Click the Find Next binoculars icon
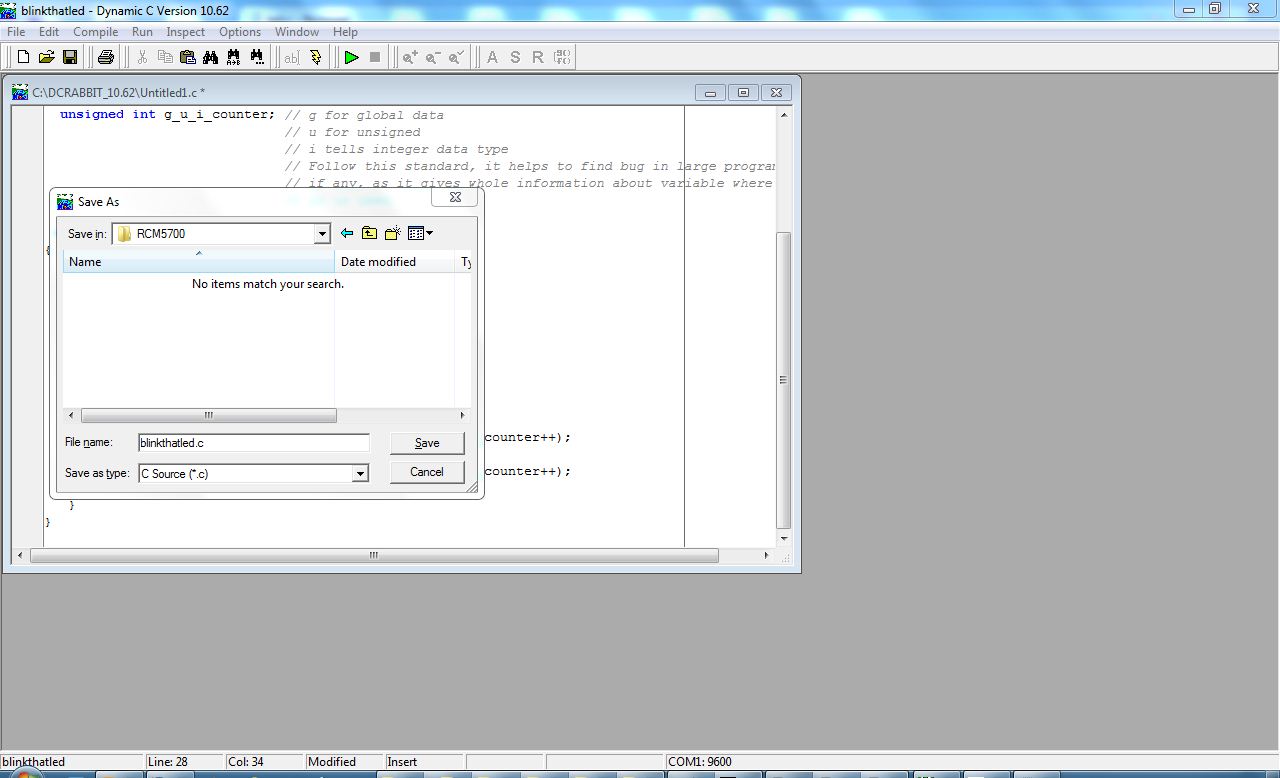 [257, 57]
